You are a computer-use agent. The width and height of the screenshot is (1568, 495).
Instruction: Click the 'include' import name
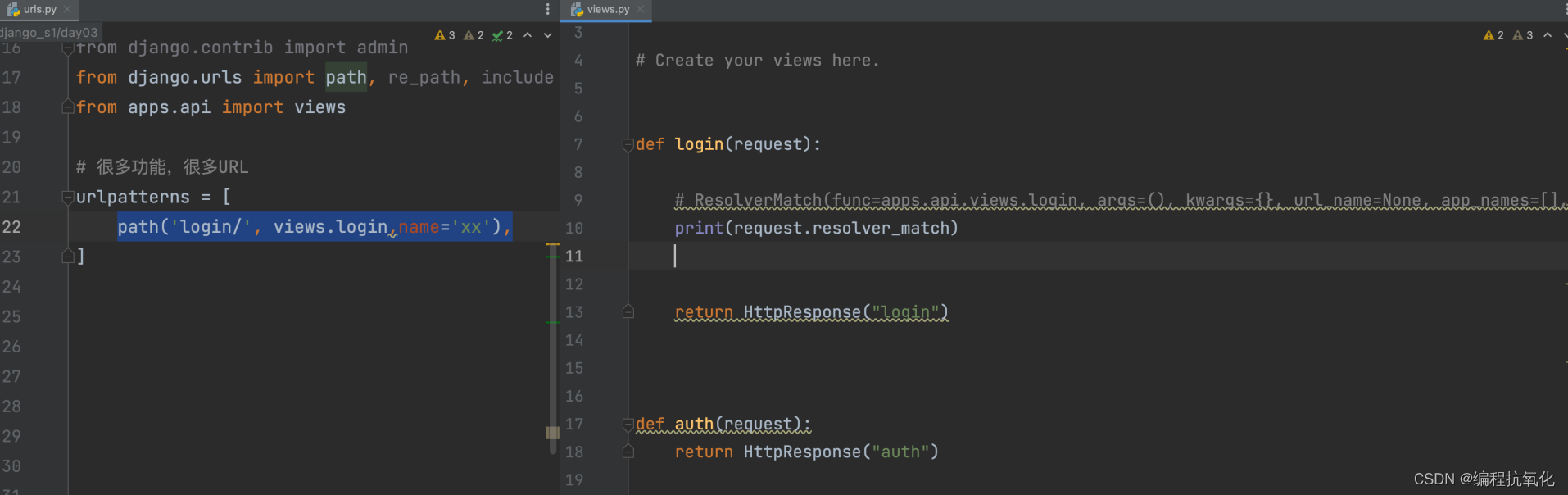pyautogui.click(x=518, y=78)
